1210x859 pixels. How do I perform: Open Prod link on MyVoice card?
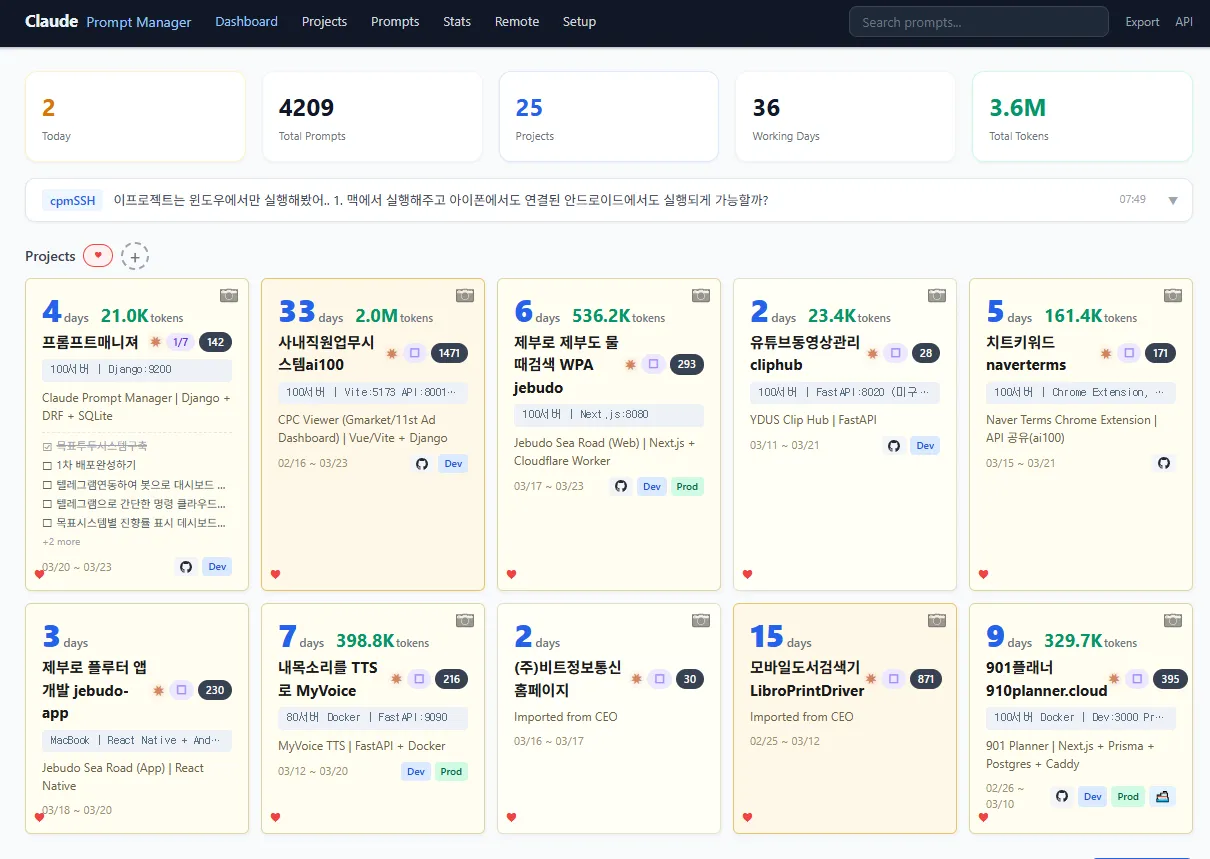point(451,771)
